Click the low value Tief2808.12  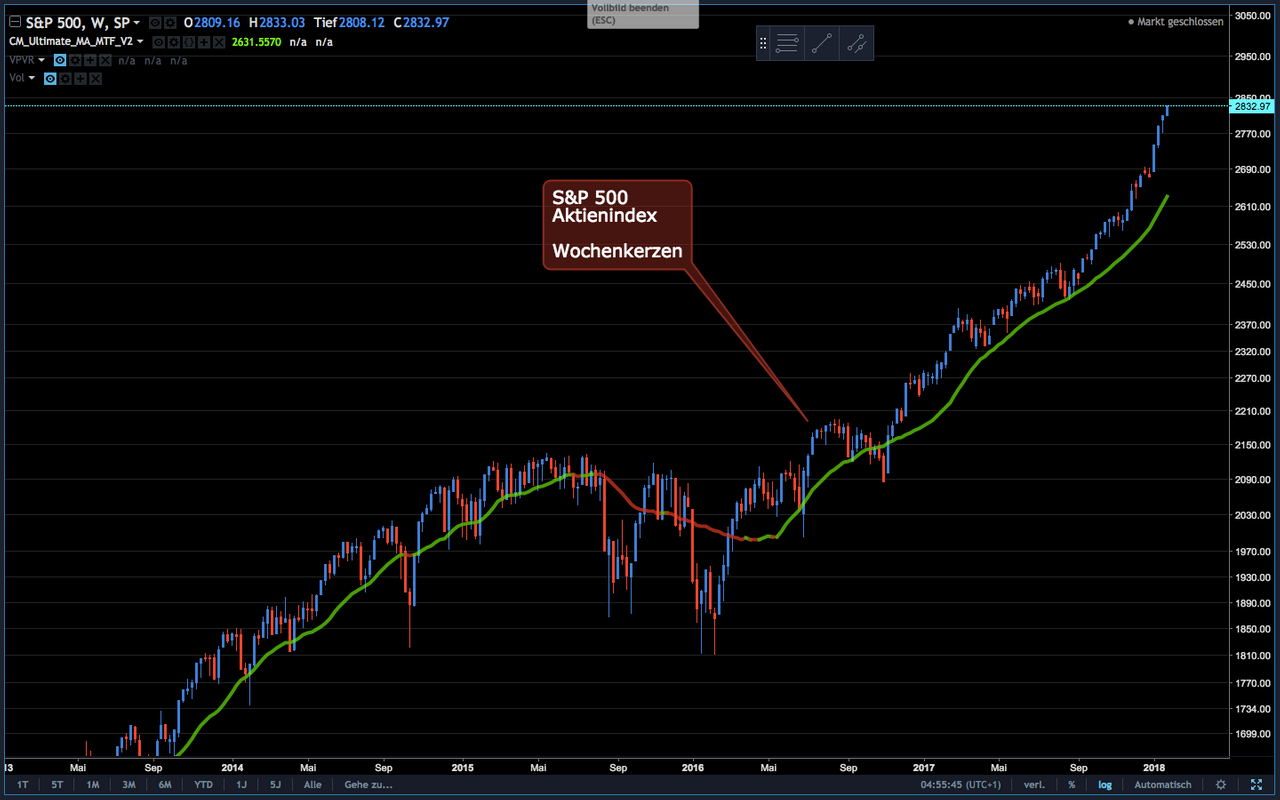point(351,22)
